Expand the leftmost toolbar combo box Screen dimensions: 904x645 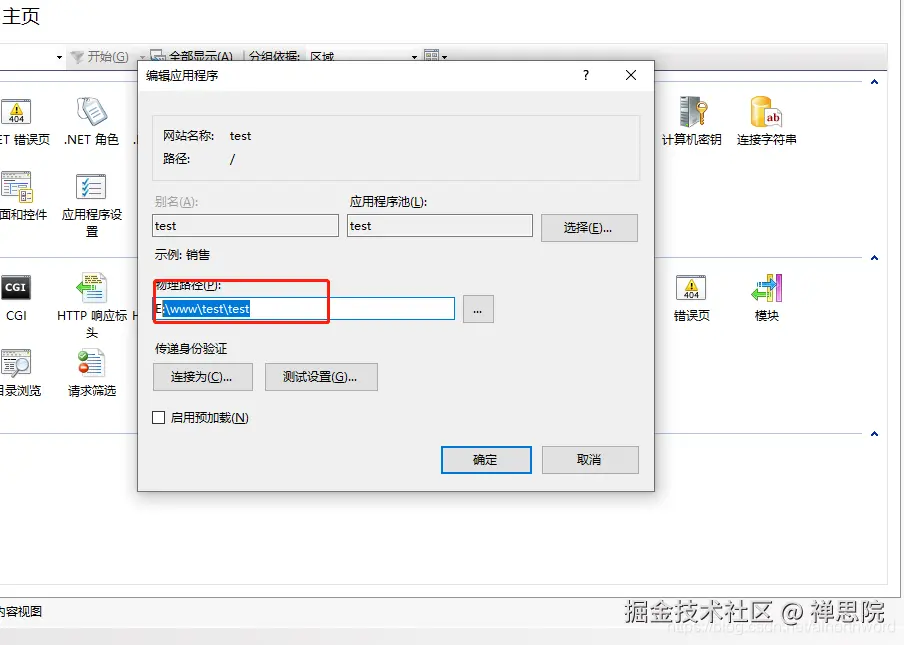click(57, 57)
